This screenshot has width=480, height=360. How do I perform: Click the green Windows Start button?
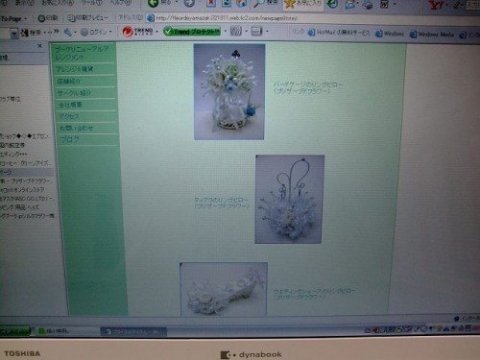click(15, 331)
